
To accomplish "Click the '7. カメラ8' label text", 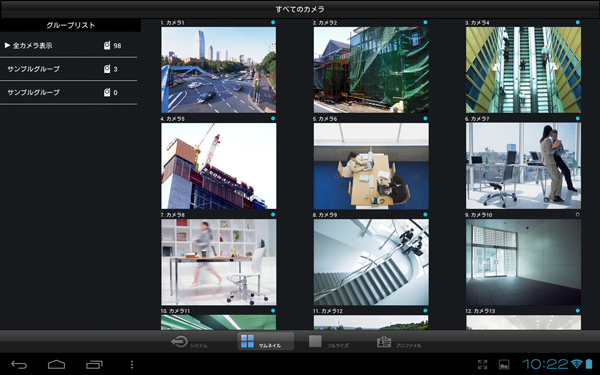I will (x=172, y=215).
